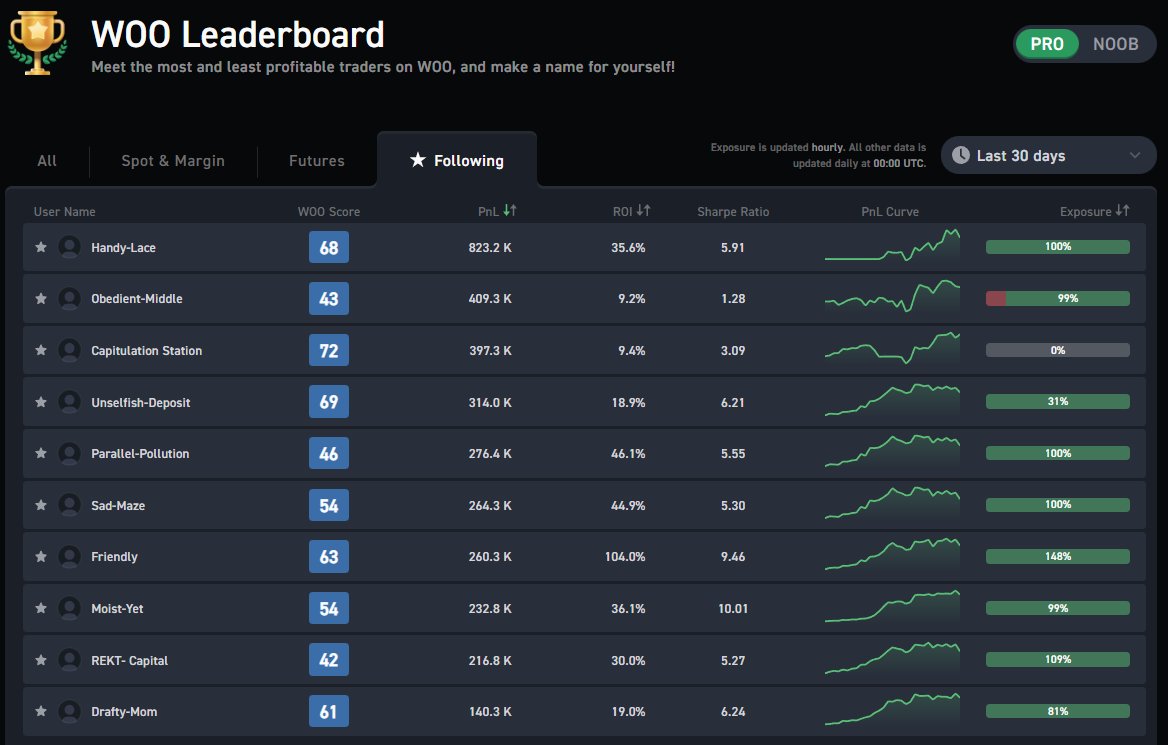Switch to the All tab
Screen dimensions: 1168x745
[x=47, y=161]
